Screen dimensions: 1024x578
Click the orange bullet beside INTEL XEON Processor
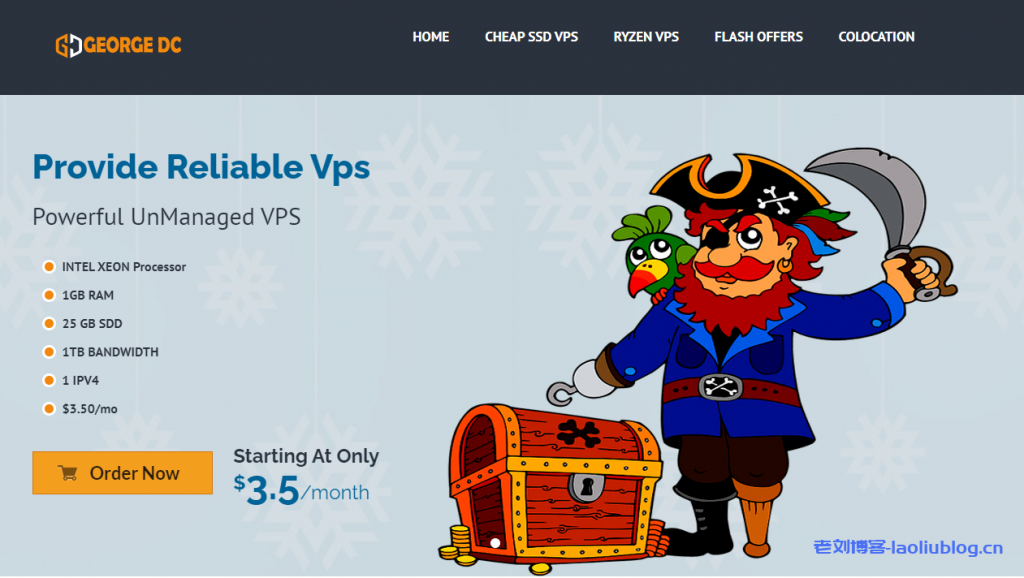pos(49,266)
